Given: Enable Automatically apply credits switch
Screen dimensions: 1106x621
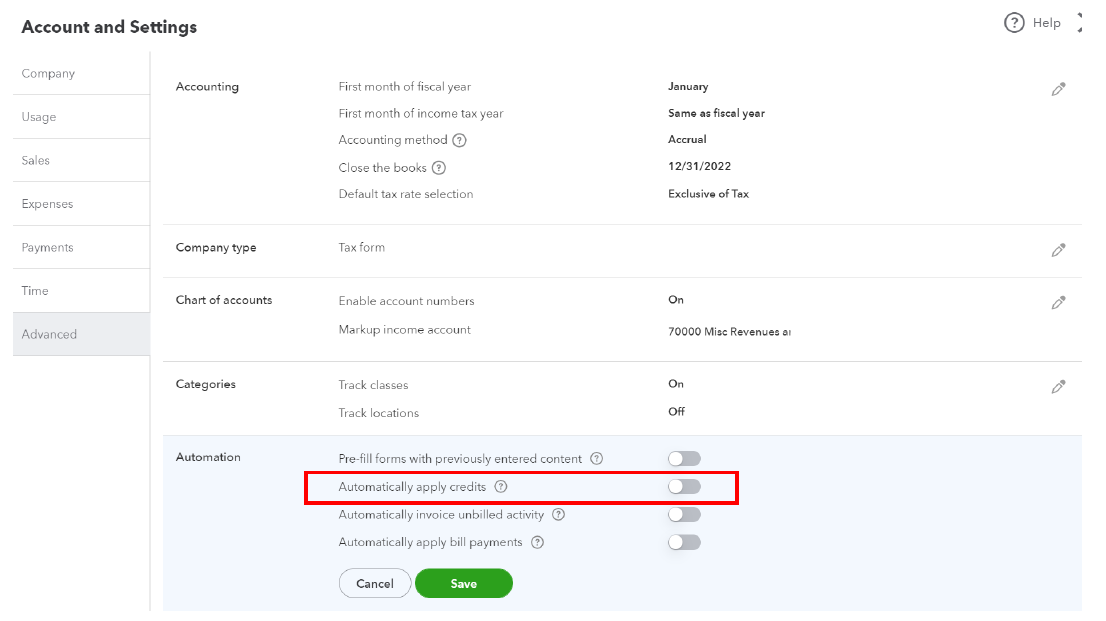Looking at the screenshot, I should 684,486.
